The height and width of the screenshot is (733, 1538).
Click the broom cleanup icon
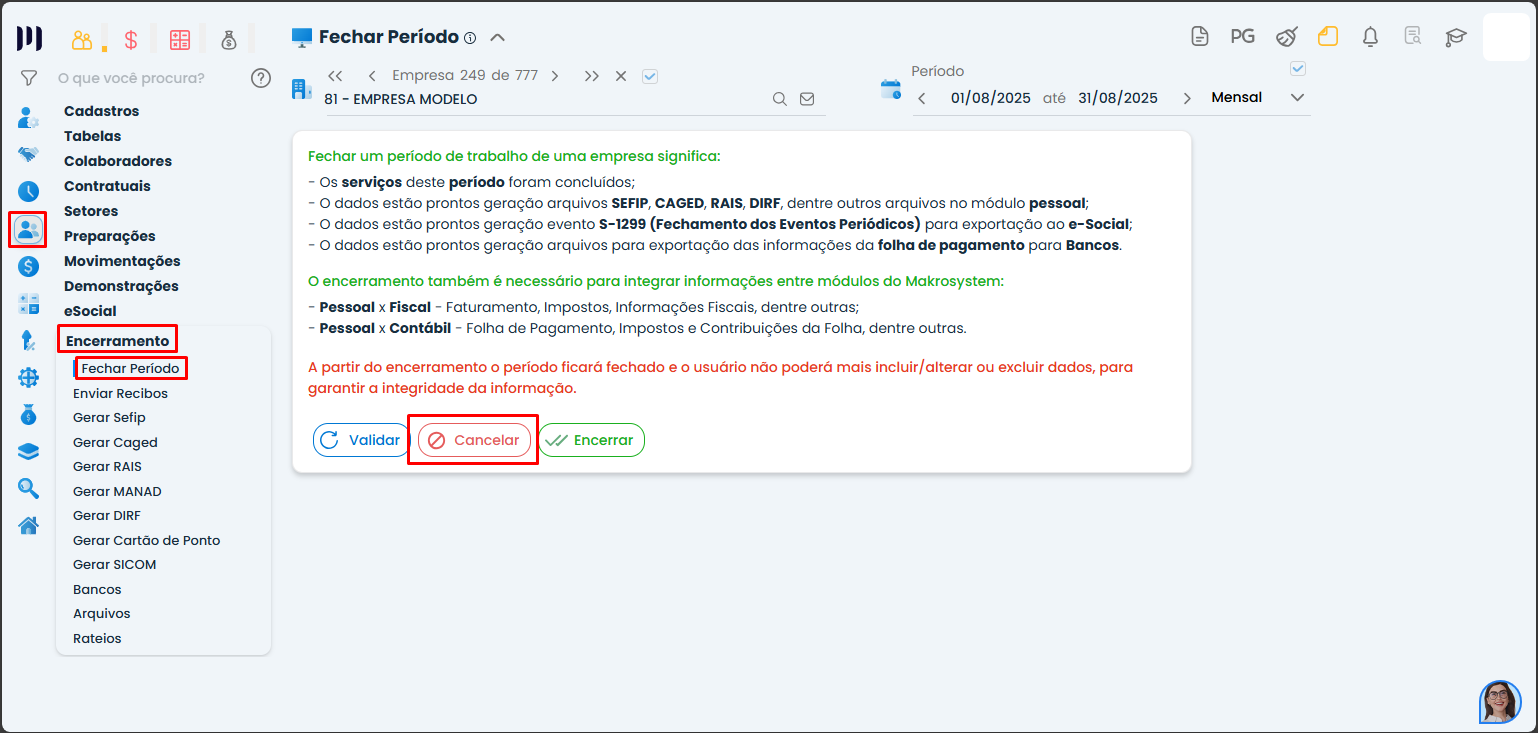click(1286, 37)
